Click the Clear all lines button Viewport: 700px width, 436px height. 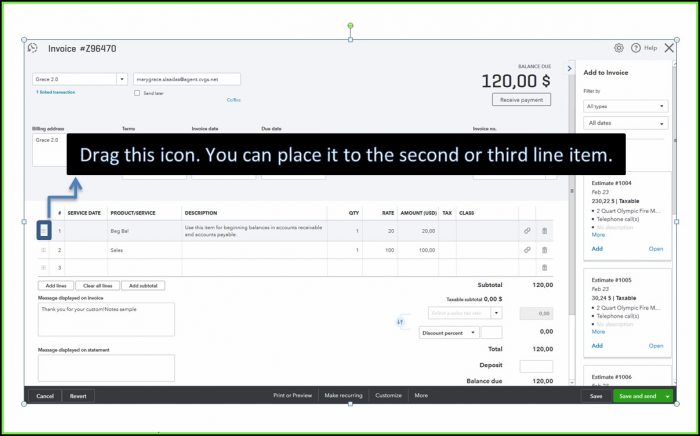click(97, 286)
